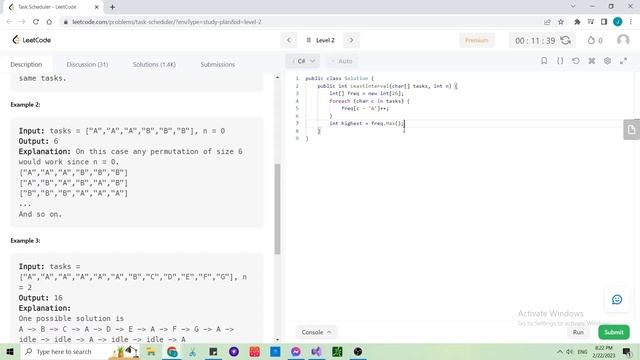The height and width of the screenshot is (360, 640).
Task: Open the C# language dropdown
Action: (302, 61)
